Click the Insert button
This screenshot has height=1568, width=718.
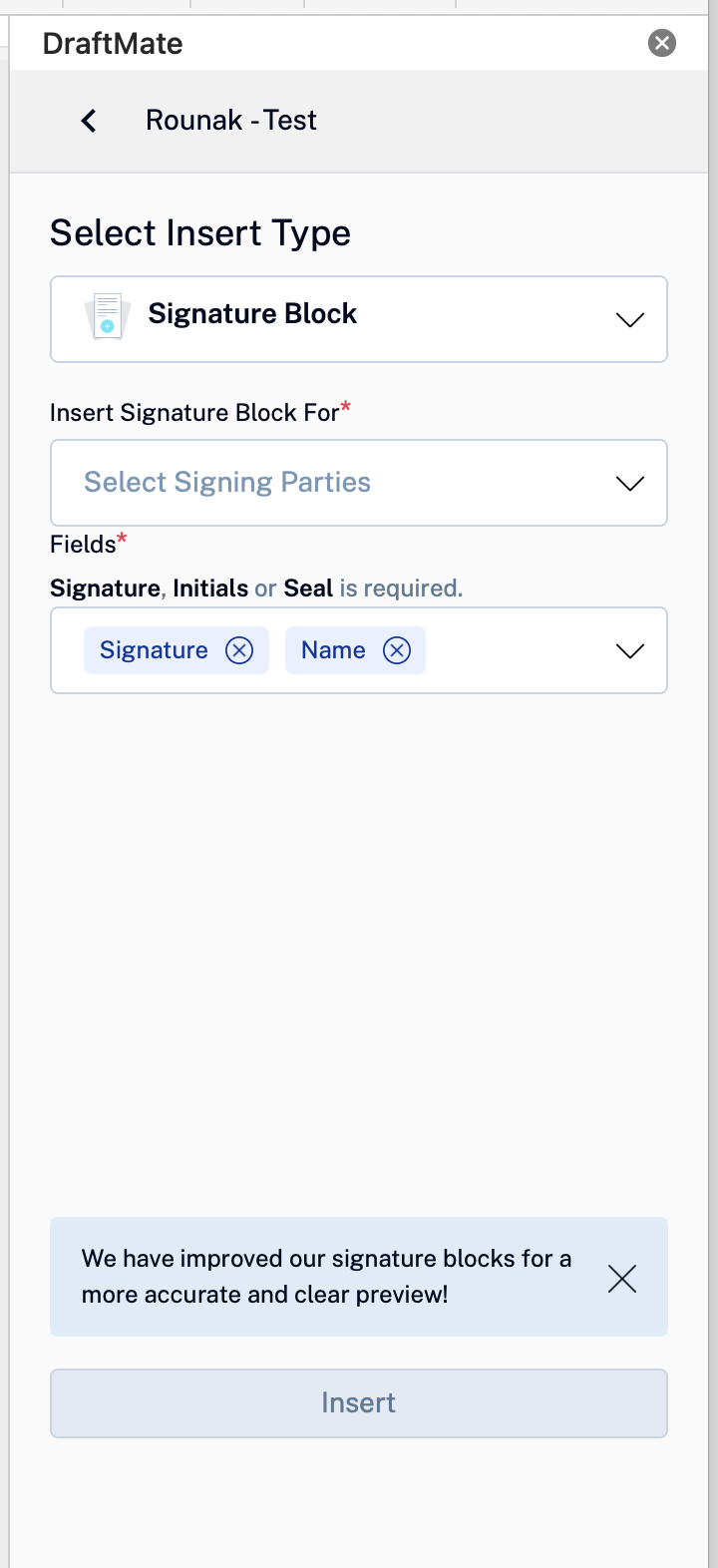coord(359,1403)
